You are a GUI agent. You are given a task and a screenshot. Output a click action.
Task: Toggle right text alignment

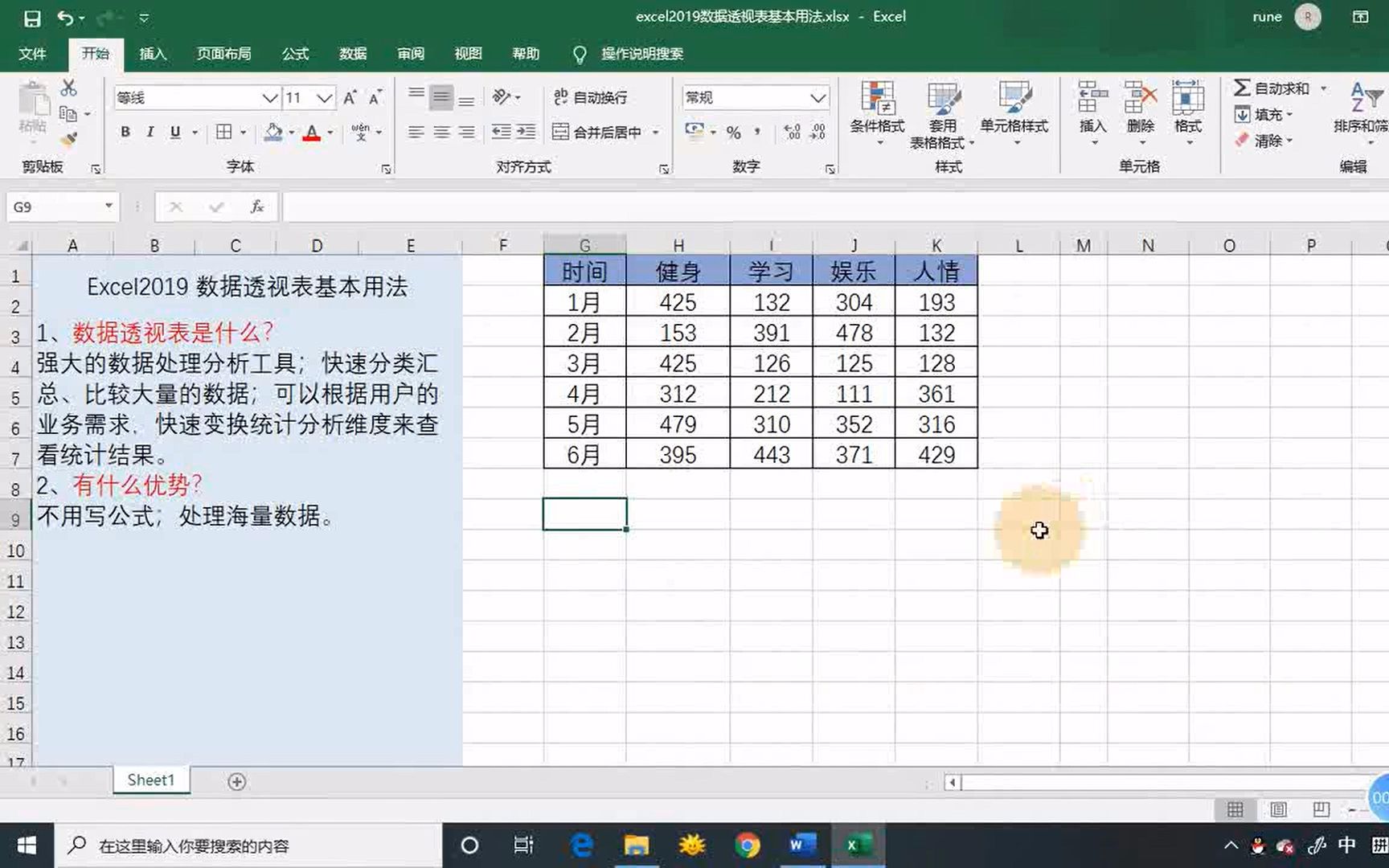pyautogui.click(x=467, y=132)
